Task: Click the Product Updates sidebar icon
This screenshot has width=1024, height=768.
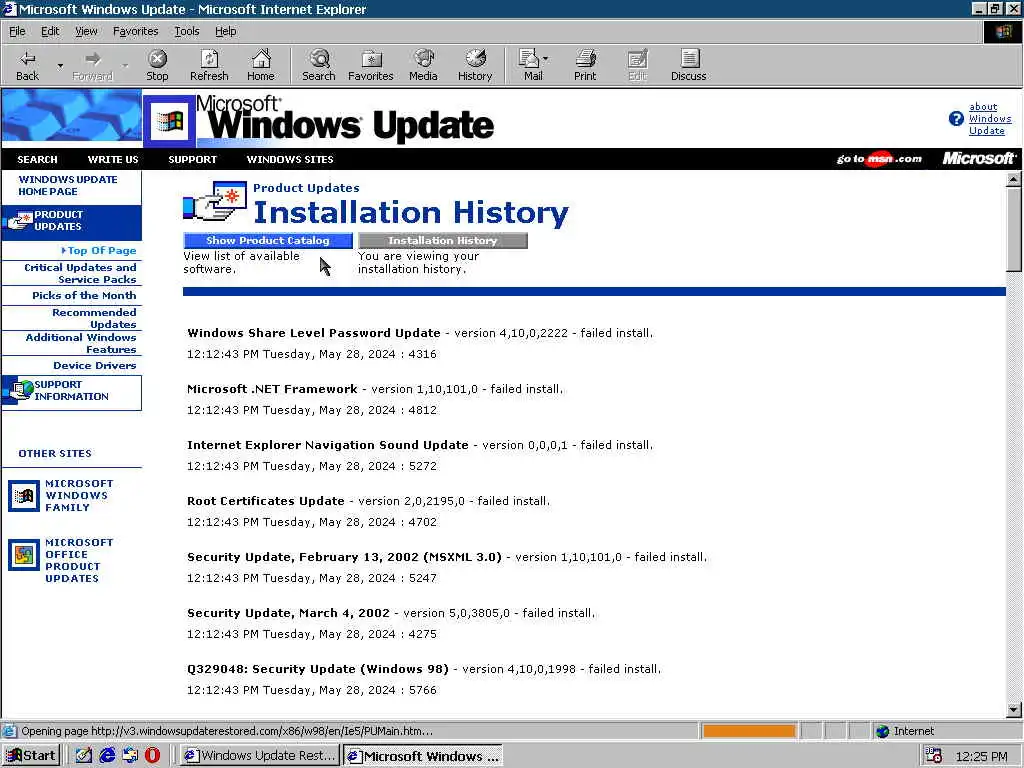Action: (x=20, y=221)
